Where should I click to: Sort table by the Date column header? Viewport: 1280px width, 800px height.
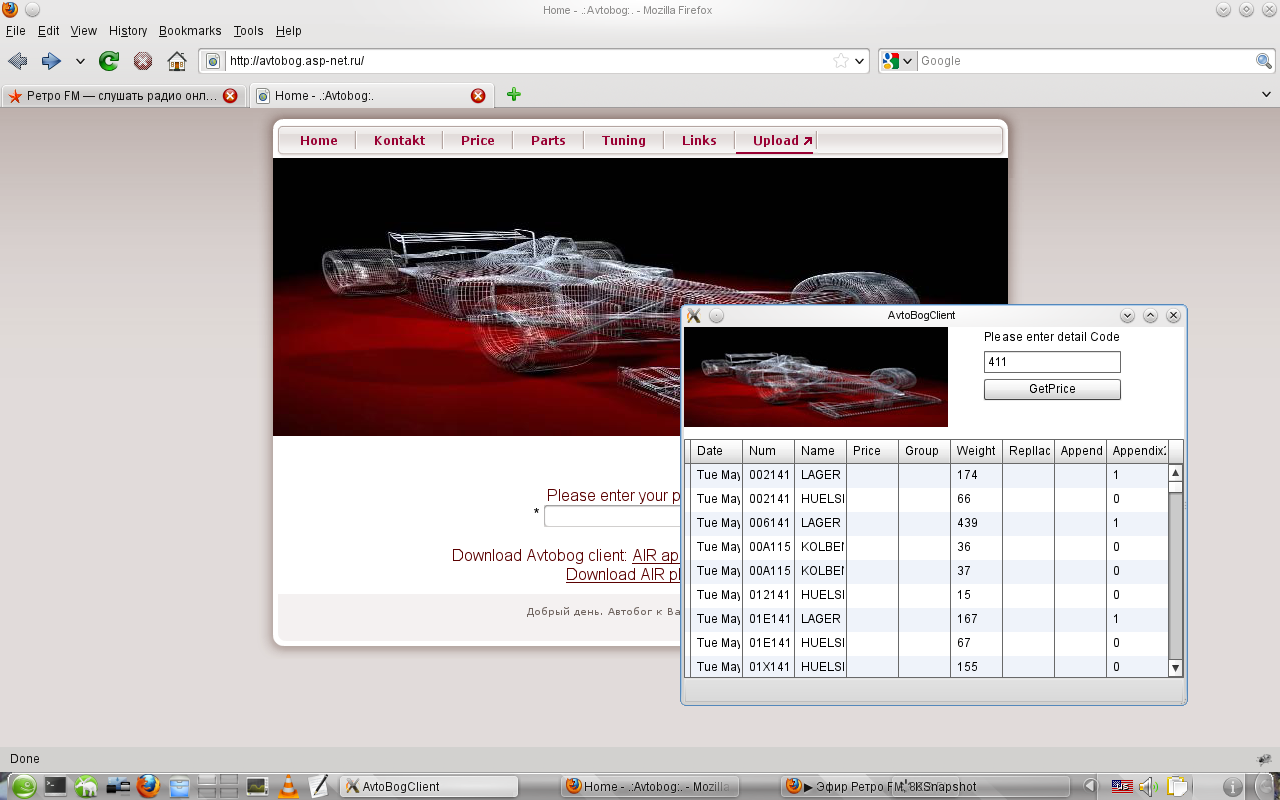[x=716, y=451]
